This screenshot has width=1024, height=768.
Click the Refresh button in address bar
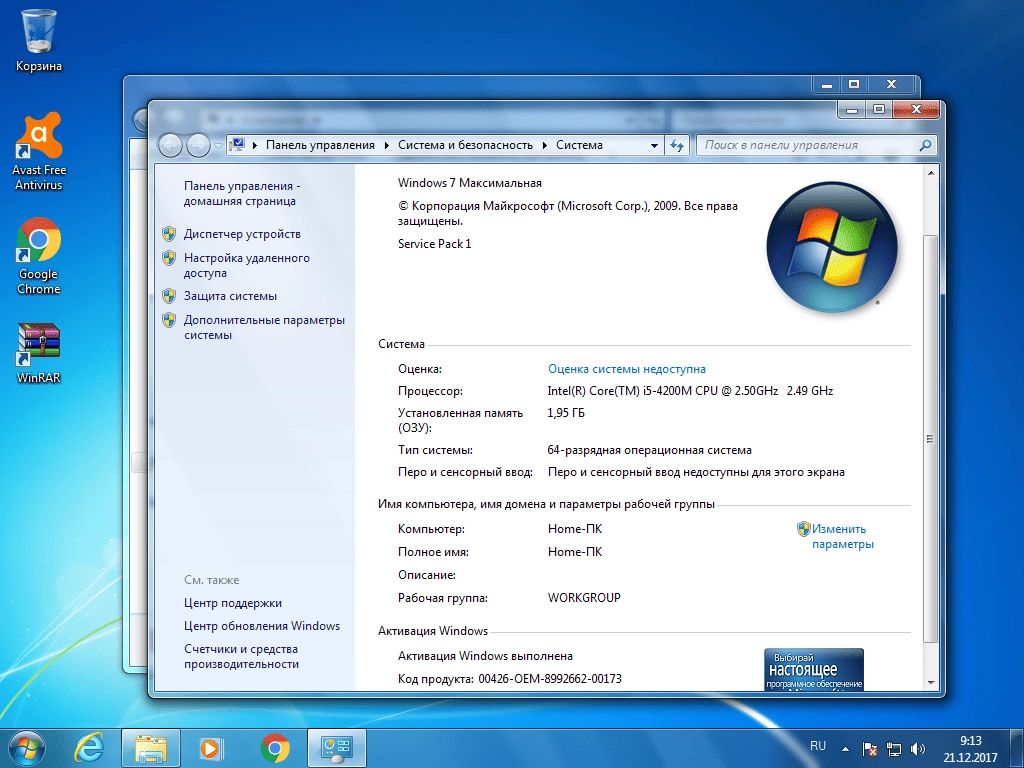click(677, 146)
